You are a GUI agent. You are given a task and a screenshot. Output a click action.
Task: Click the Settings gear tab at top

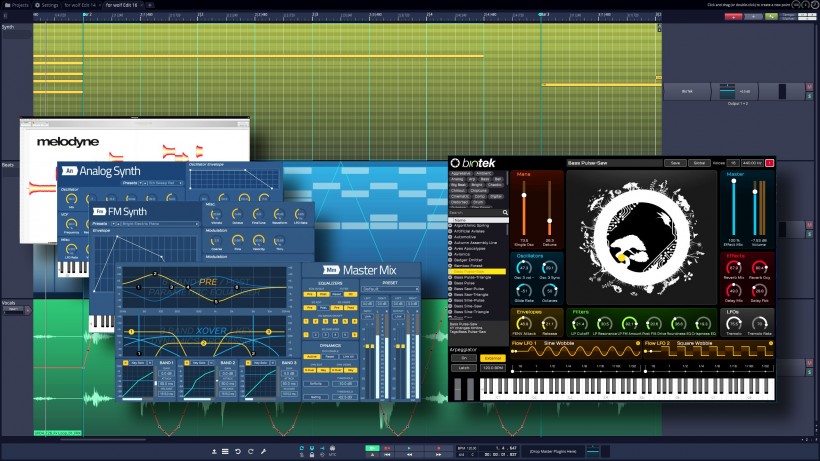tap(46, 5)
